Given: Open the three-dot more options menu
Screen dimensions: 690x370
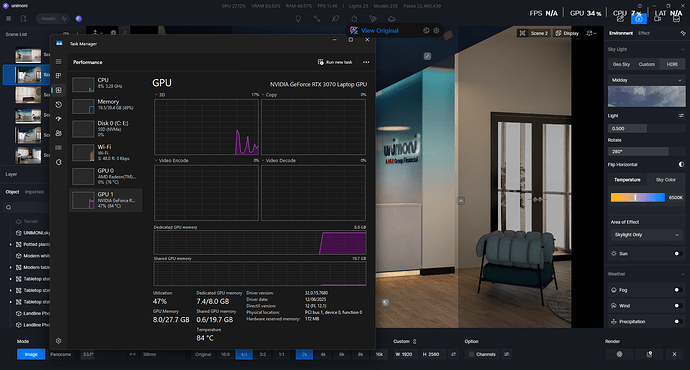Looking at the screenshot, I should point(366,62).
